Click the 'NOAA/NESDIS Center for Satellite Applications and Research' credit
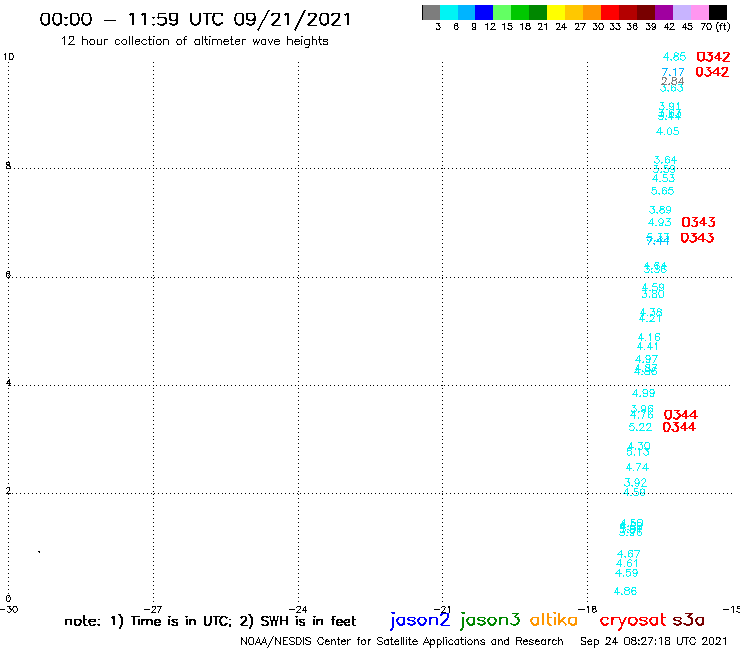 [402, 642]
